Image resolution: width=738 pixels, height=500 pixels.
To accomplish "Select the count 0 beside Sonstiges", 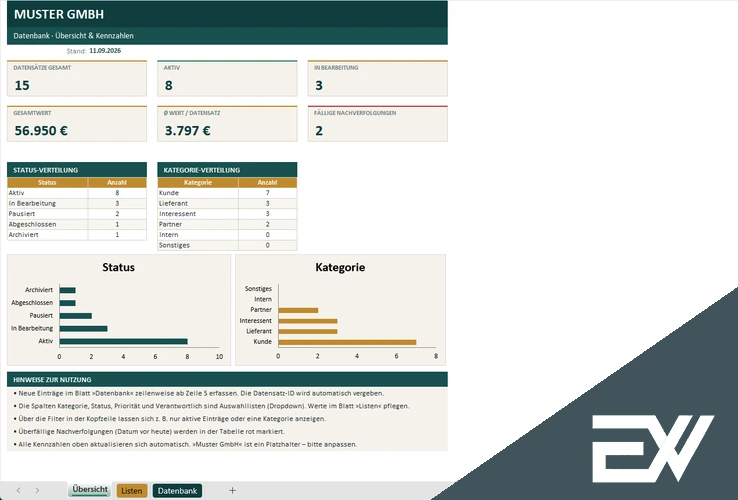I will pos(267,245).
